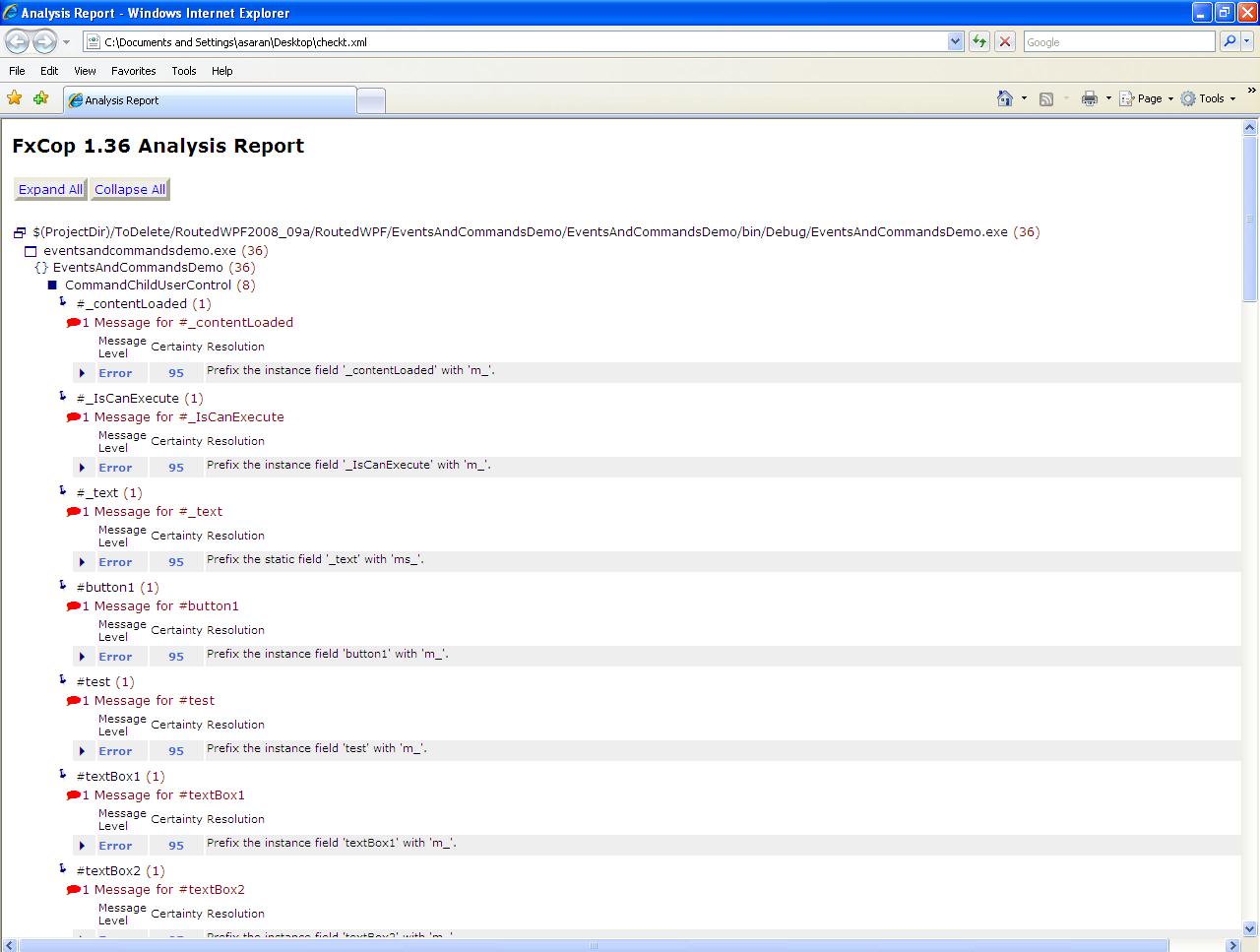1260x952 pixels.
Task: Click the #_IsCanExecute member arrow icon
Action: (64, 396)
